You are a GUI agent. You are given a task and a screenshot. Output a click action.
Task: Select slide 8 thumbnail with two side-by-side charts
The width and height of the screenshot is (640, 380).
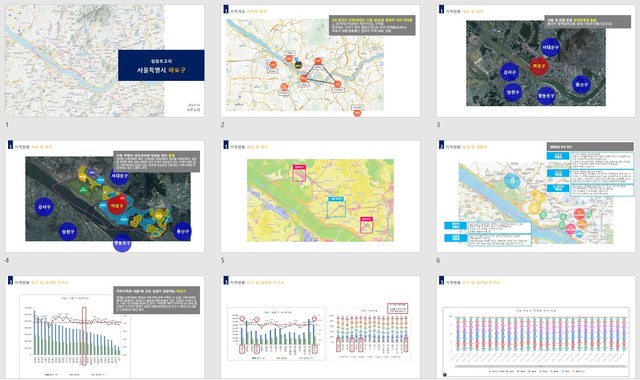(x=320, y=327)
